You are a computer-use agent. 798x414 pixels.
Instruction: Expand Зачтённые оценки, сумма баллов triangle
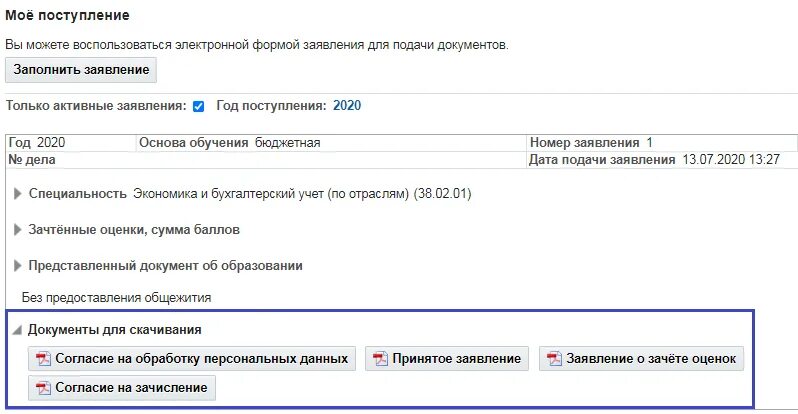tap(17, 230)
